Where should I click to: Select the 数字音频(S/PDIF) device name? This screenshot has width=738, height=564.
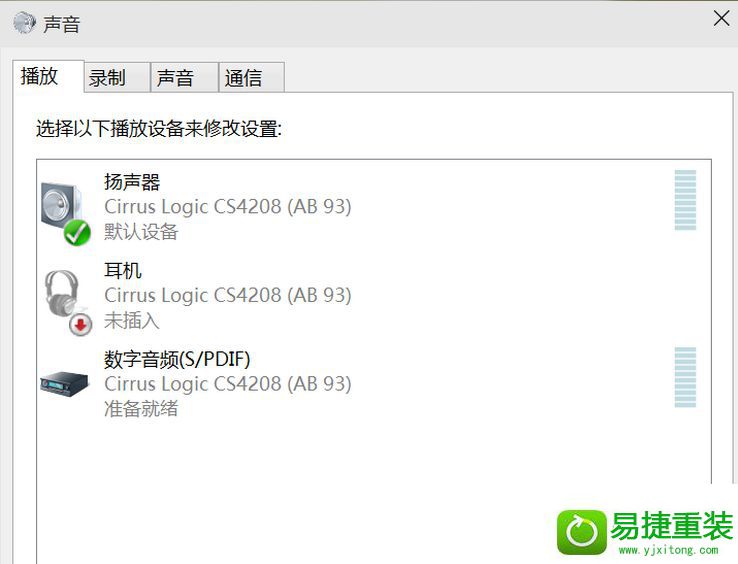(177, 359)
